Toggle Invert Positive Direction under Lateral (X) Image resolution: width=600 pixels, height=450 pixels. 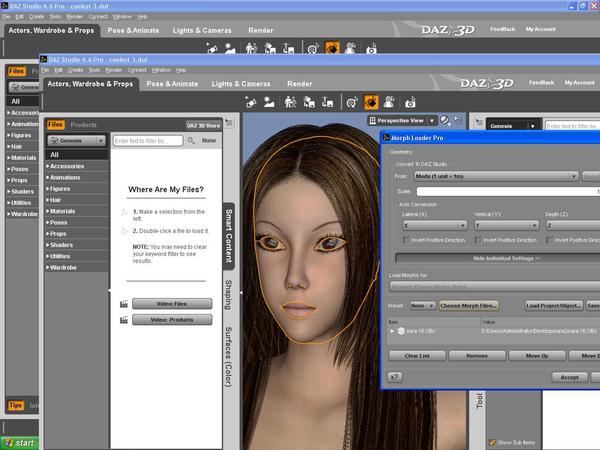[406, 240]
